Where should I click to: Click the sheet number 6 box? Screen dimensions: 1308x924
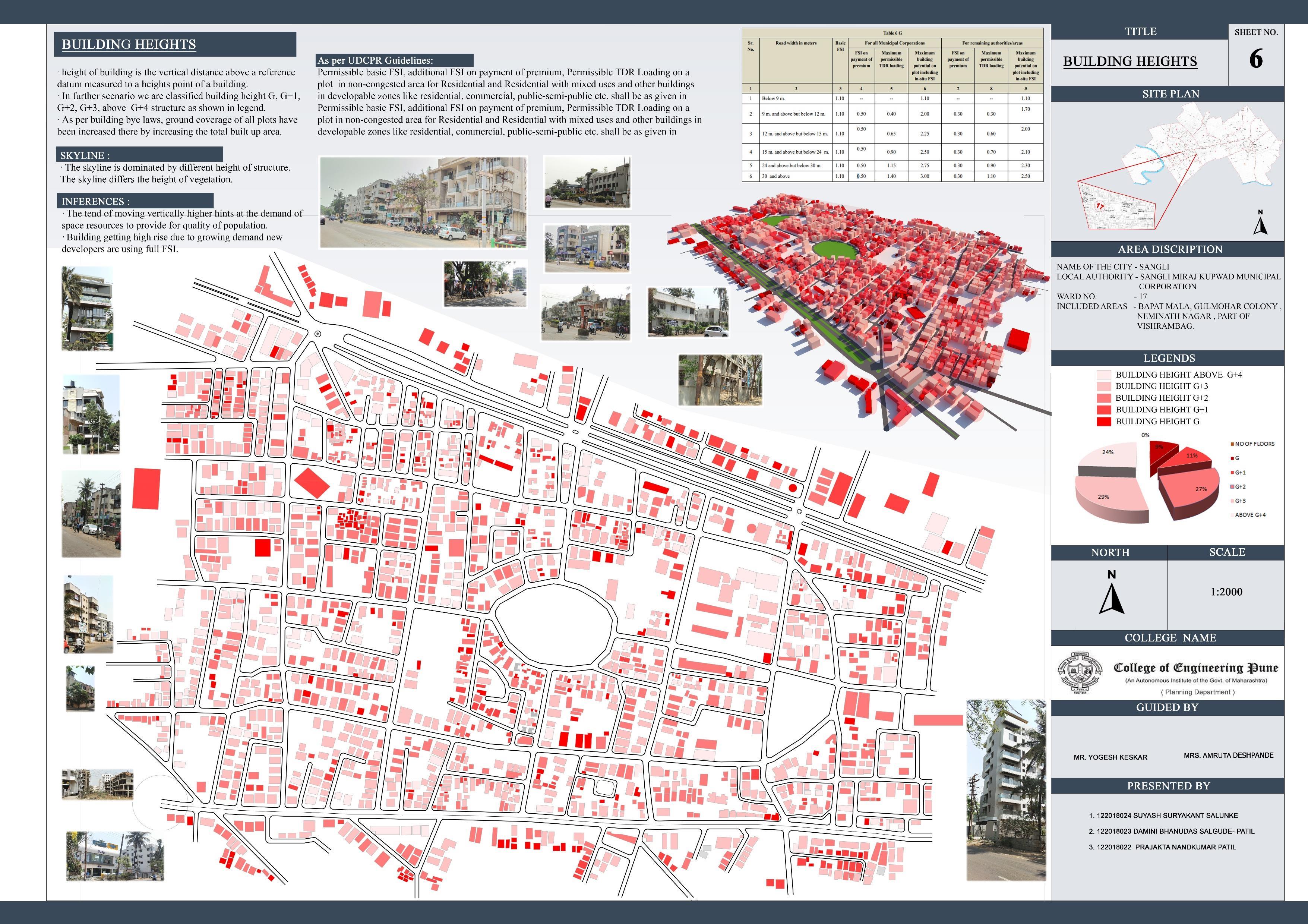1255,59
